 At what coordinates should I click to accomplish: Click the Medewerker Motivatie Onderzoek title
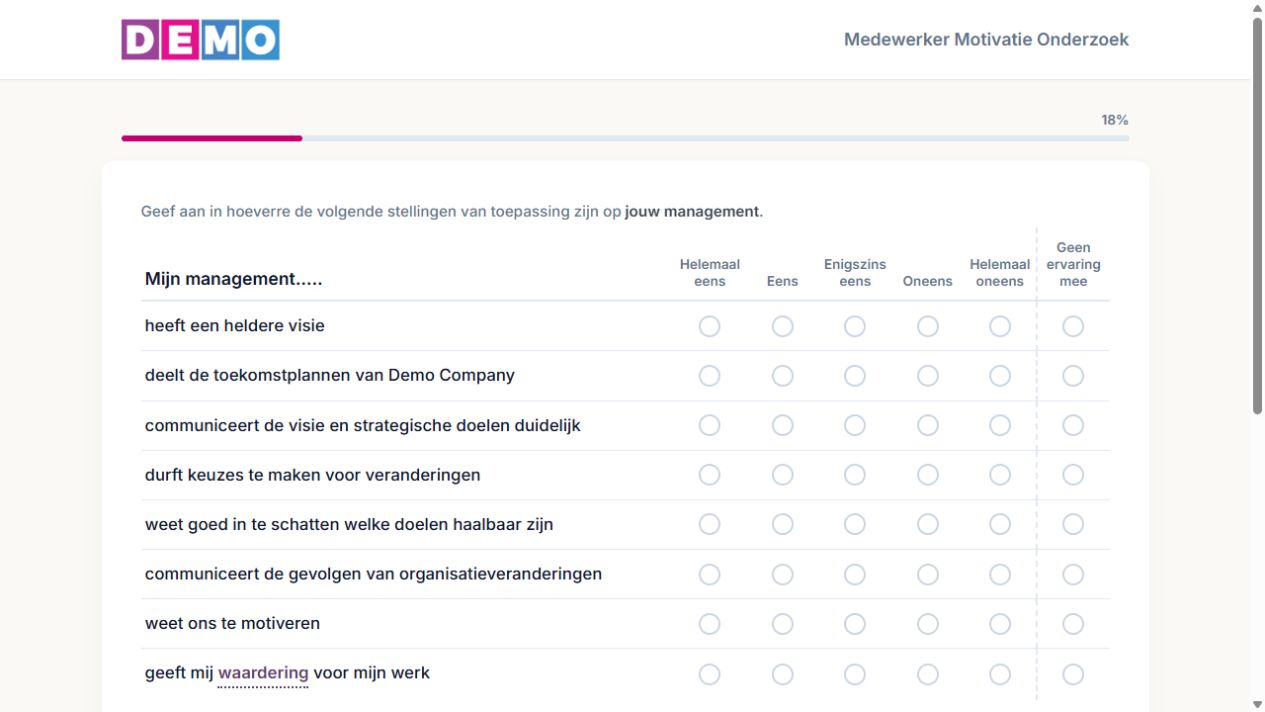click(986, 40)
